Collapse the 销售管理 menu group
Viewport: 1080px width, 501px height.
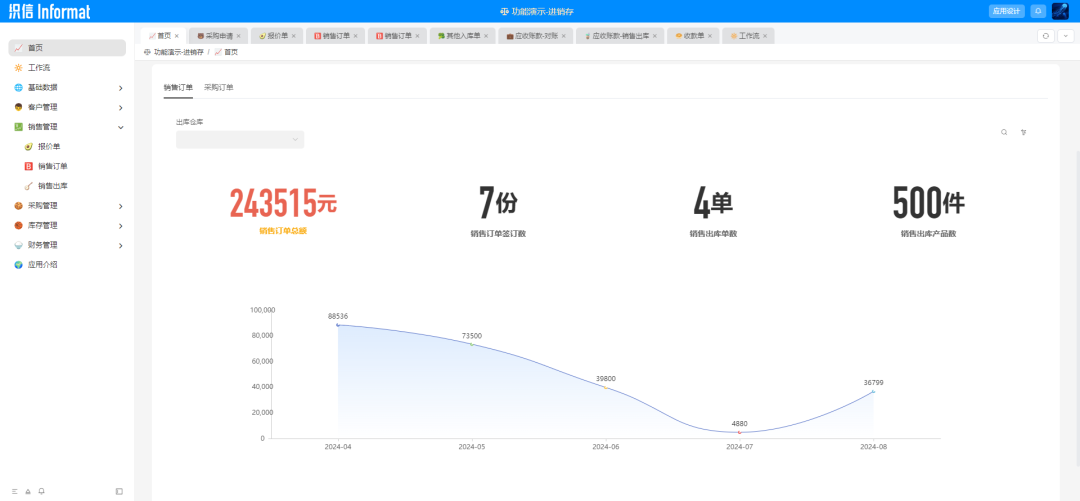tap(67, 127)
